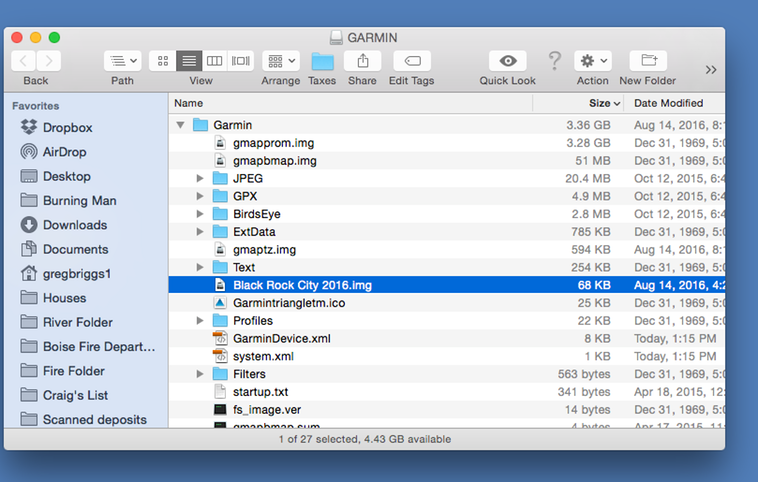Click the Garmin folder icon
758x482 pixels.
tap(200, 125)
